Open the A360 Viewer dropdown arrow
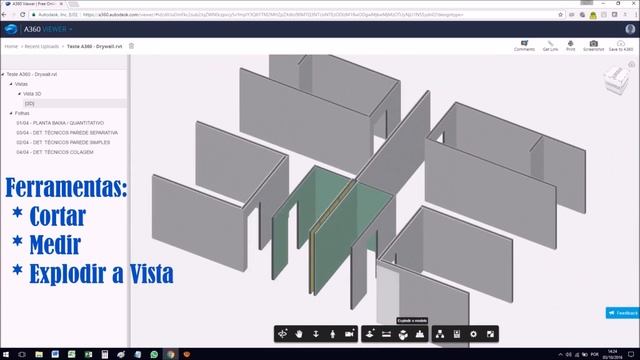640x360 pixels. pyautogui.click(x=71, y=29)
